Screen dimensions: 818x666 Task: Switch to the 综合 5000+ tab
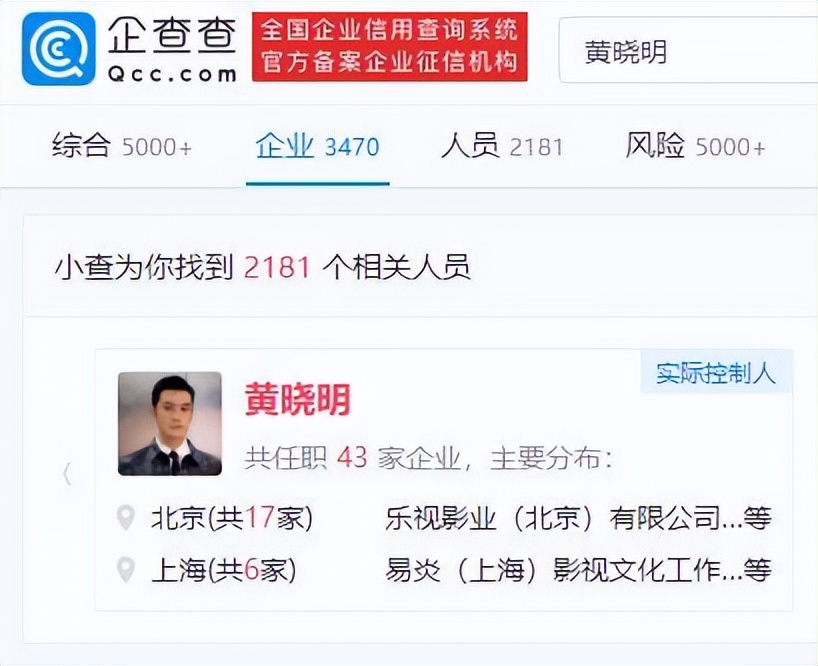point(122,146)
